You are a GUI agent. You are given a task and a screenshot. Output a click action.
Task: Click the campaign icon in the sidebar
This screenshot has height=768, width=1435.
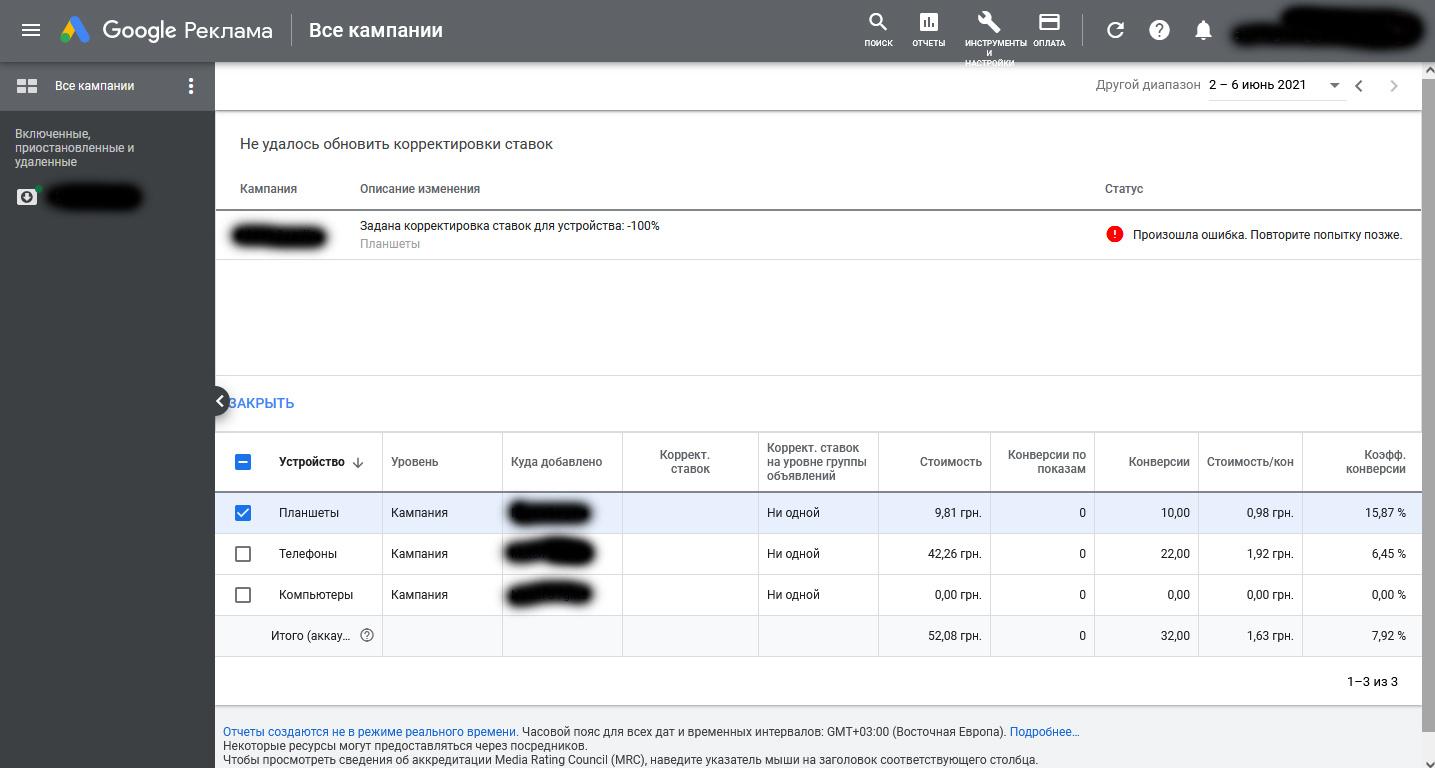27,197
